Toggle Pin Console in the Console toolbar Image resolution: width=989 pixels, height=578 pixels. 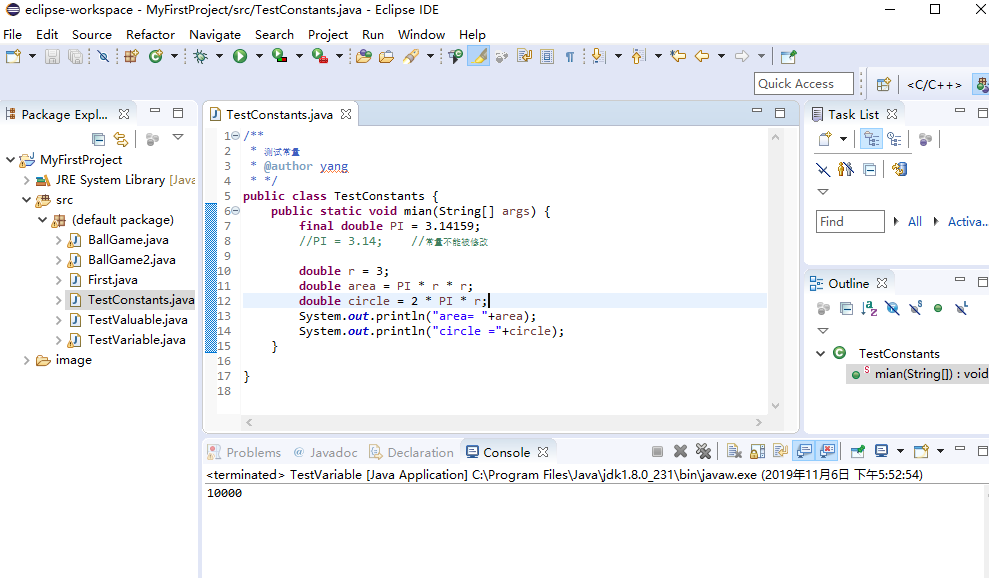858,451
